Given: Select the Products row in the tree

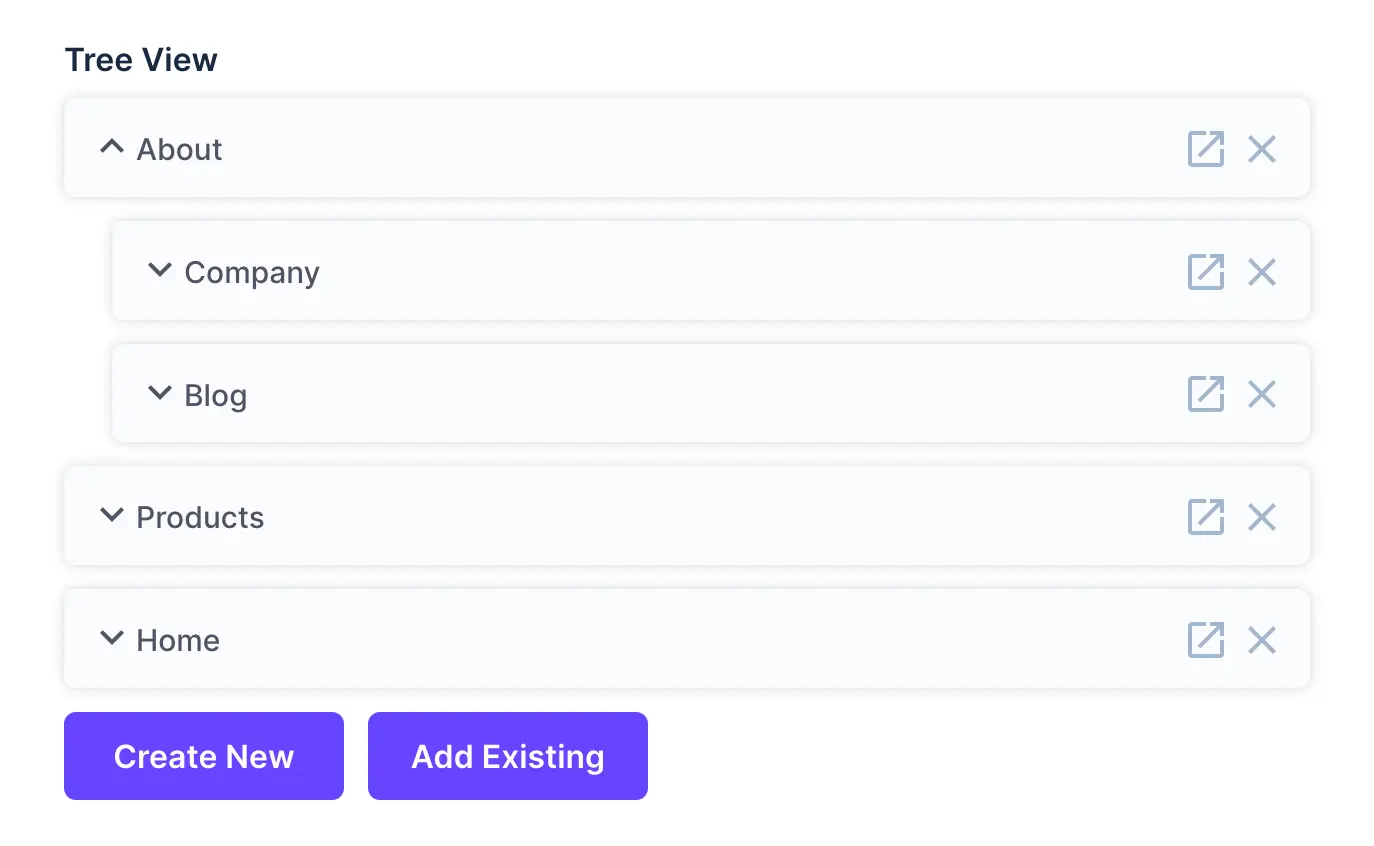Looking at the screenshot, I should tap(200, 517).
